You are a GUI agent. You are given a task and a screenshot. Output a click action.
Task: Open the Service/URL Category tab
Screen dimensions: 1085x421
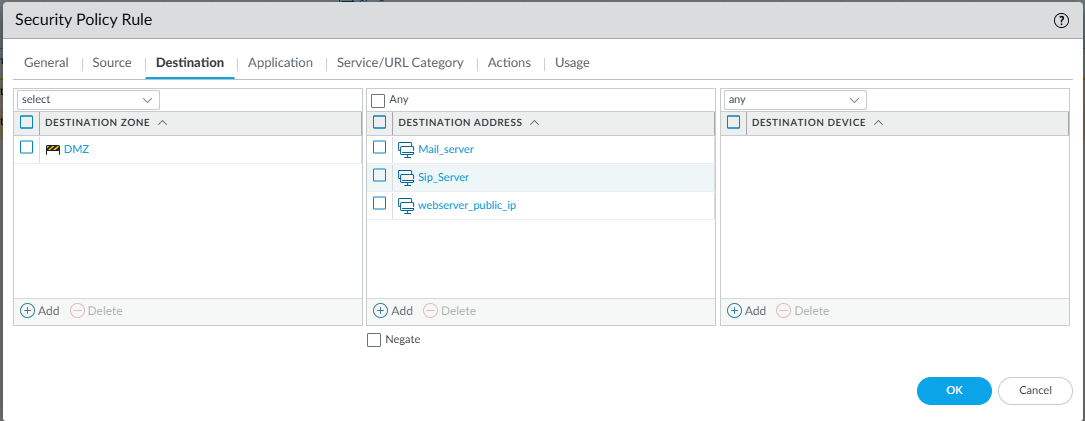point(400,63)
